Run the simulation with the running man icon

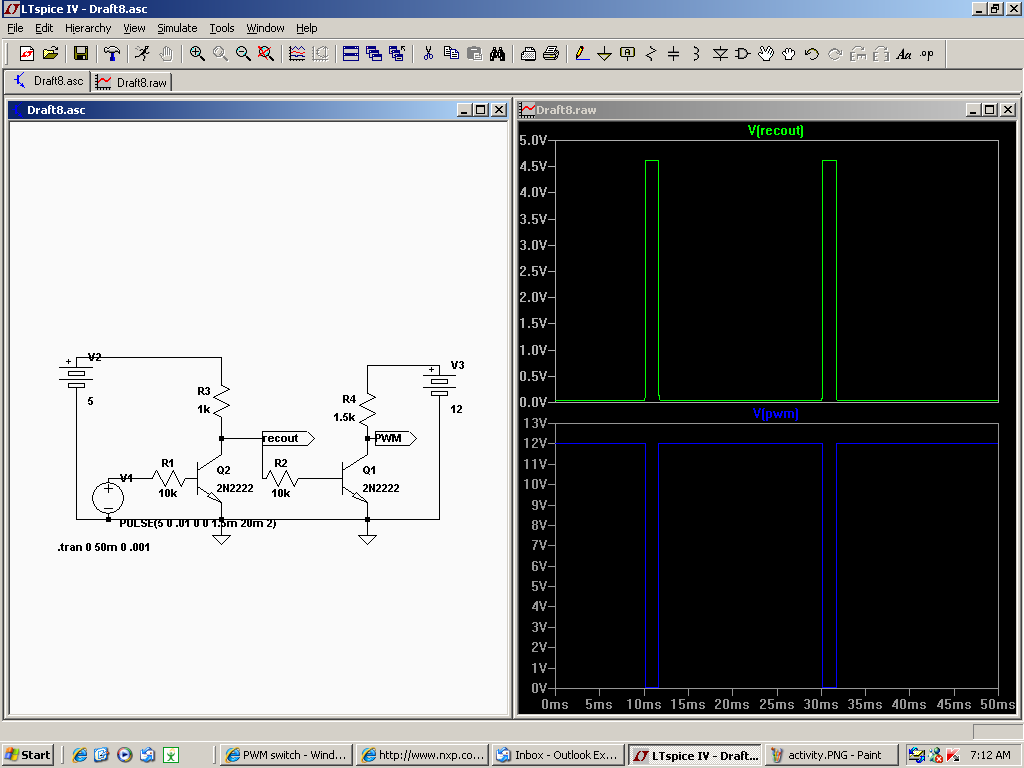142,54
